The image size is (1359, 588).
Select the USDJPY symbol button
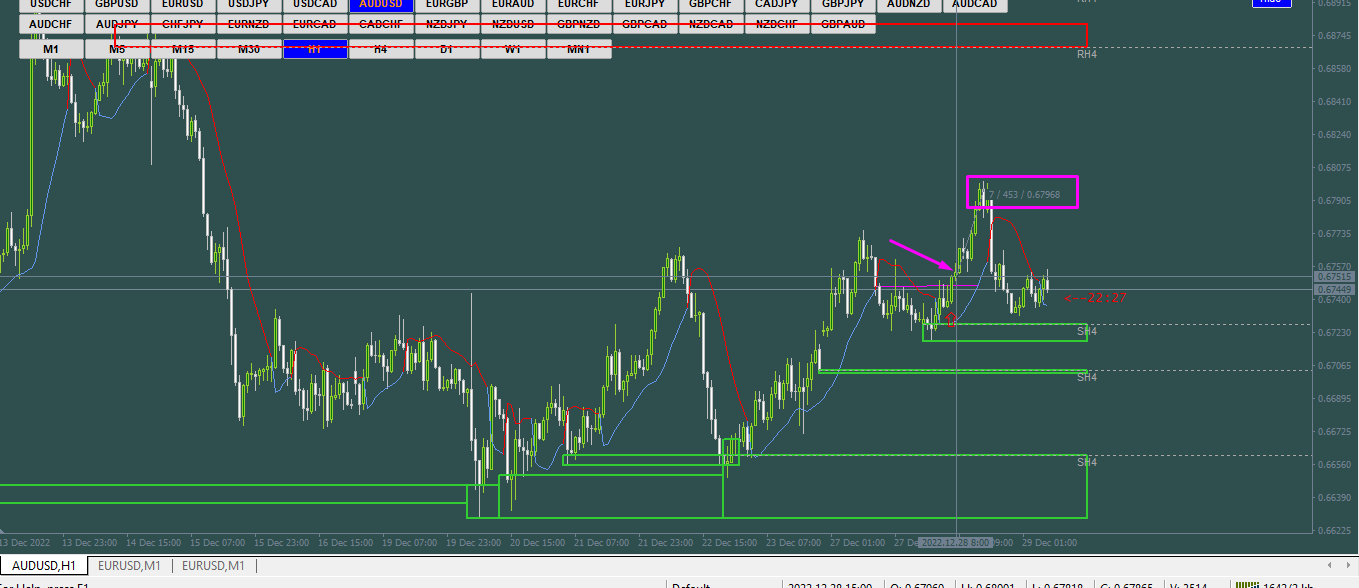click(249, 5)
